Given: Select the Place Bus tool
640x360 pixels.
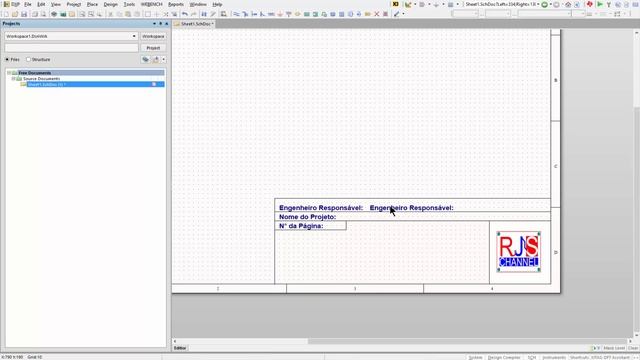Looking at the screenshot, I should [245, 14].
